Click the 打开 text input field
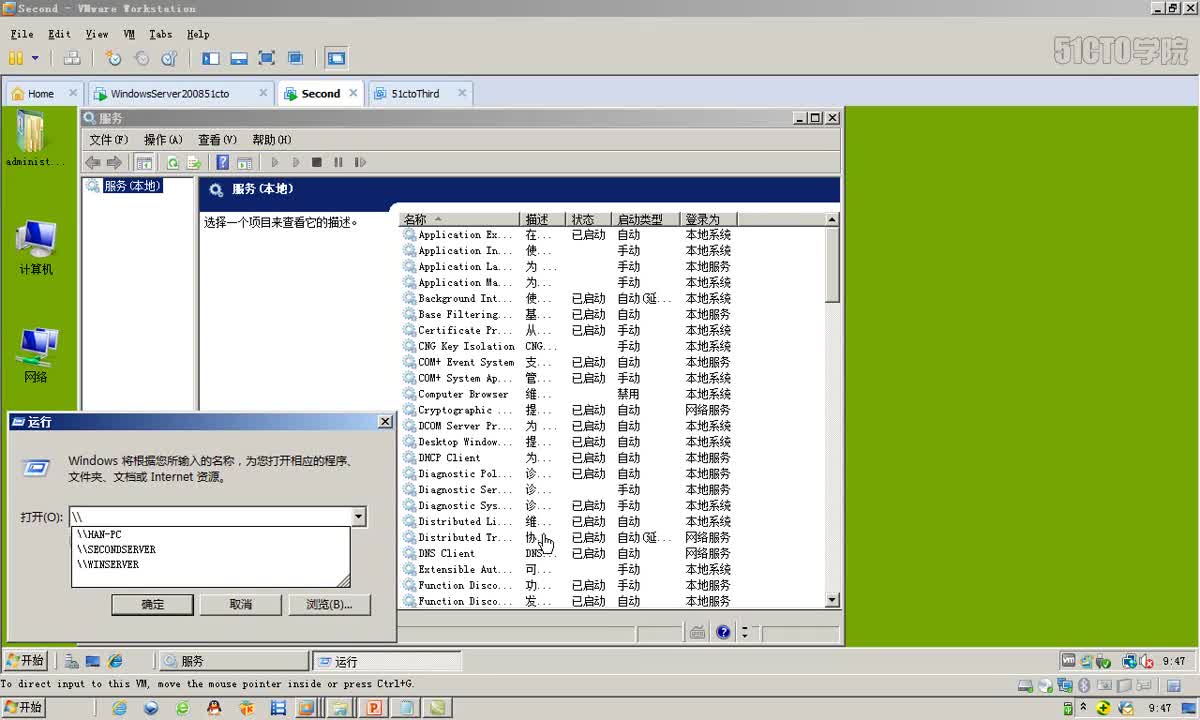This screenshot has height=720, width=1200. tap(210, 517)
